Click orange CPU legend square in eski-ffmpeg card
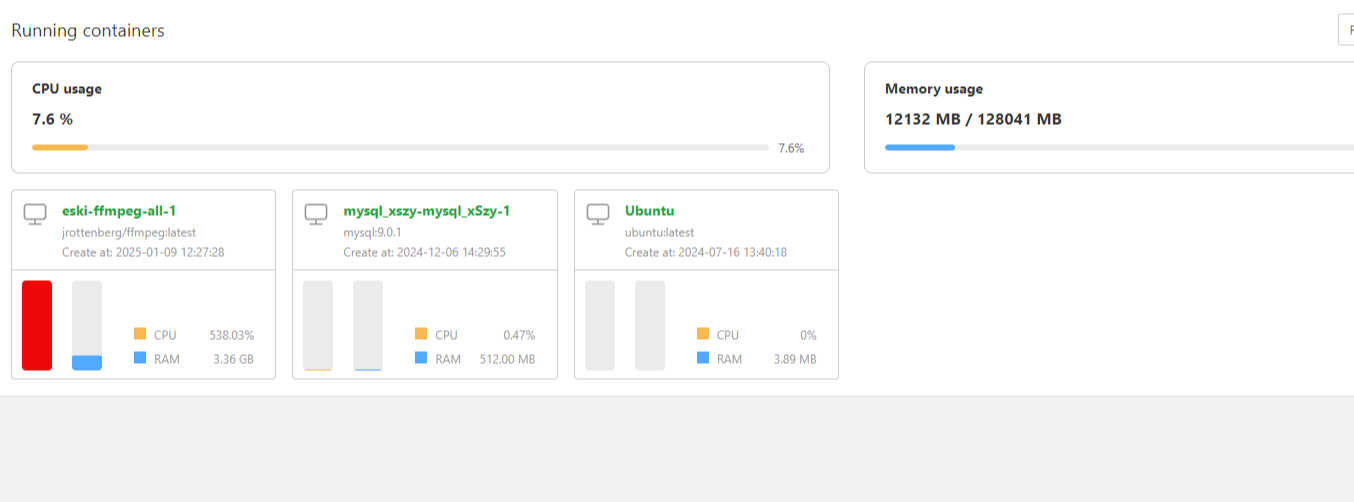The height and width of the screenshot is (502, 1354). pyautogui.click(x=140, y=334)
